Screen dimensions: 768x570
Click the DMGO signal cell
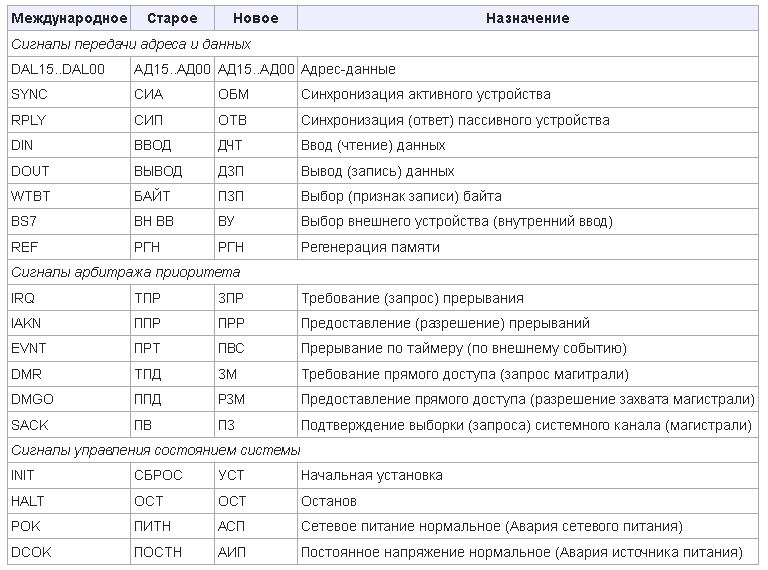coord(32,399)
